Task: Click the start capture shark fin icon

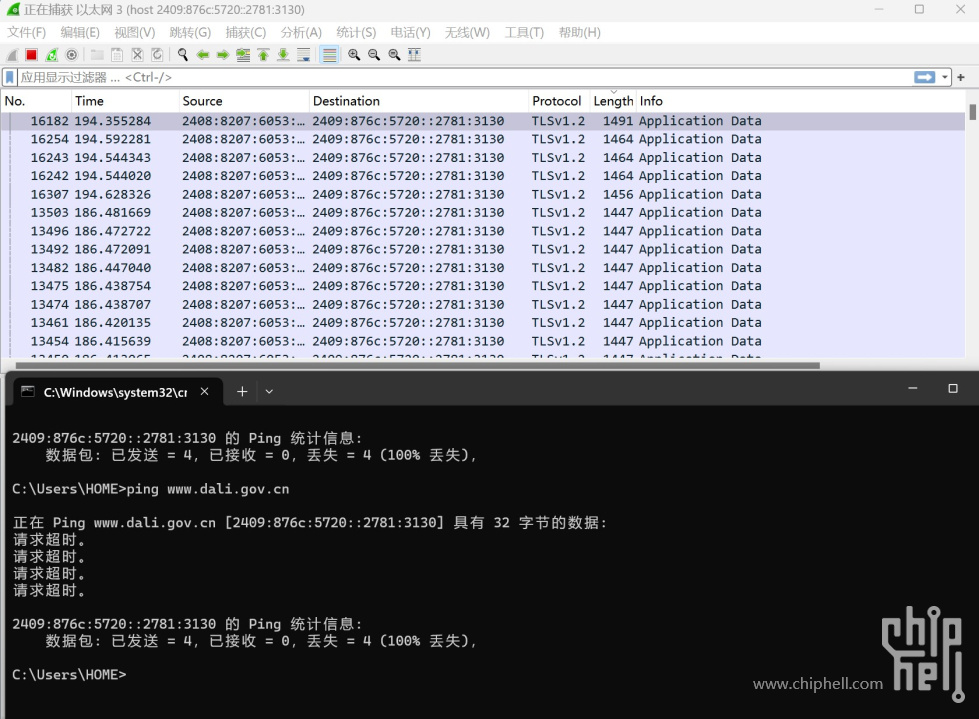Action: click(x=12, y=55)
